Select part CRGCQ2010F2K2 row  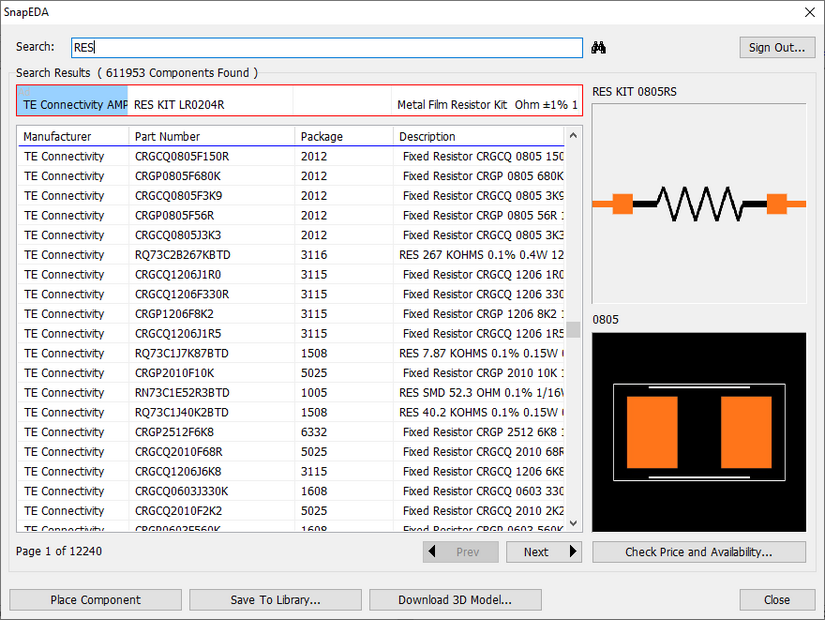pos(291,511)
